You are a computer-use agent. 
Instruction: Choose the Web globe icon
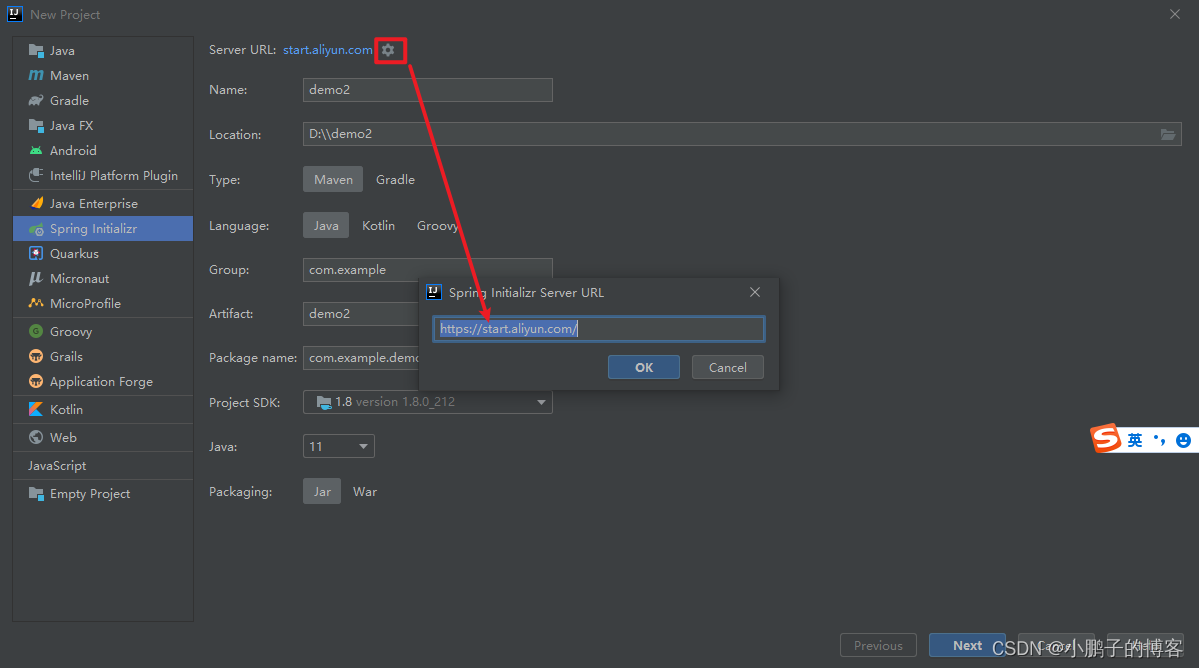tap(36, 437)
